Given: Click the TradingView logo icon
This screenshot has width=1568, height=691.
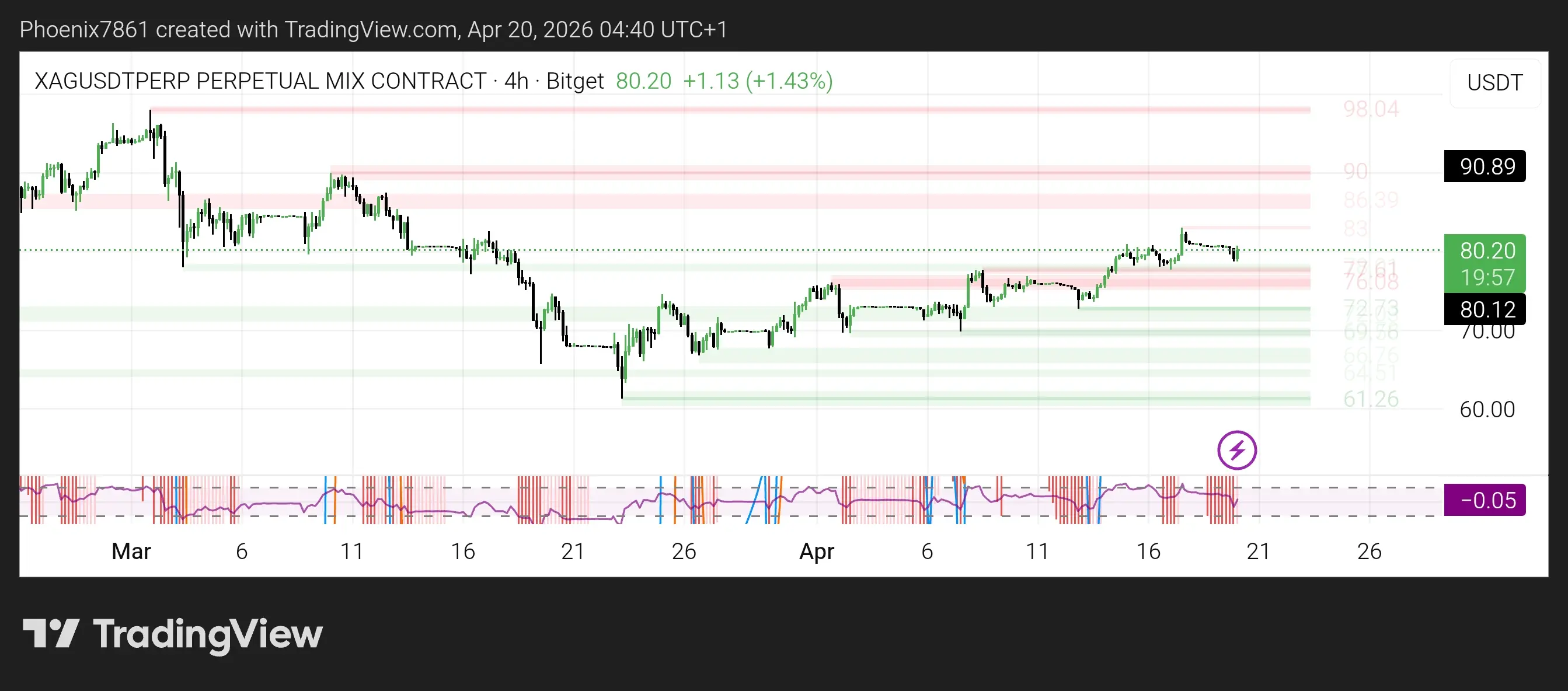Looking at the screenshot, I should click(51, 633).
